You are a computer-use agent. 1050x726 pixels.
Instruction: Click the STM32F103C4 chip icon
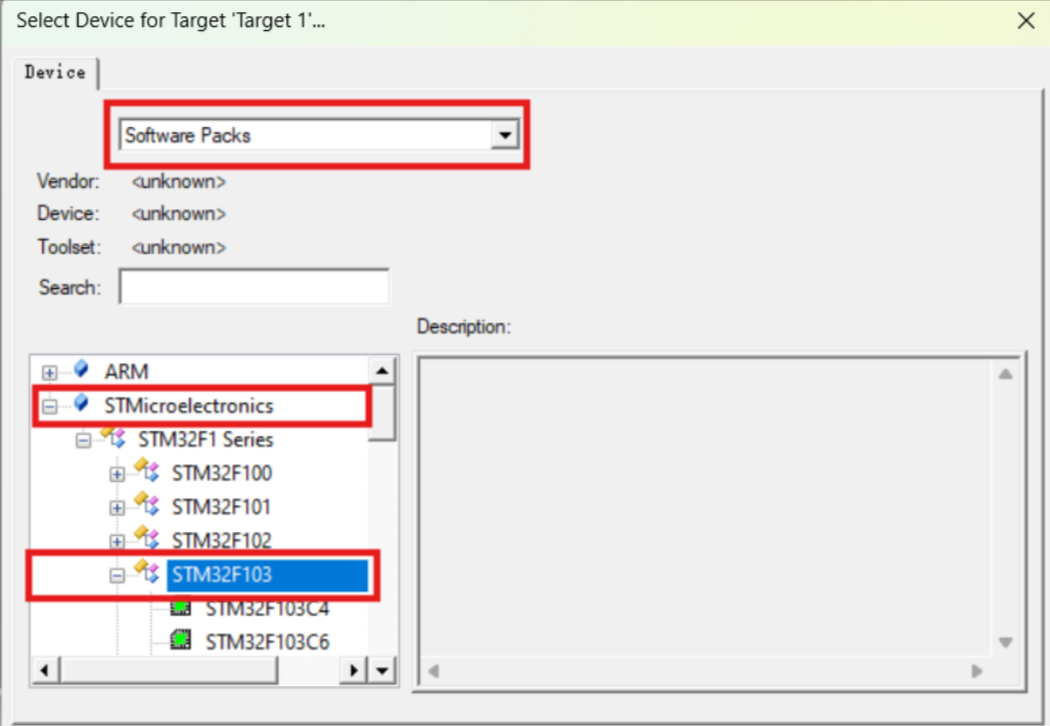[181, 608]
